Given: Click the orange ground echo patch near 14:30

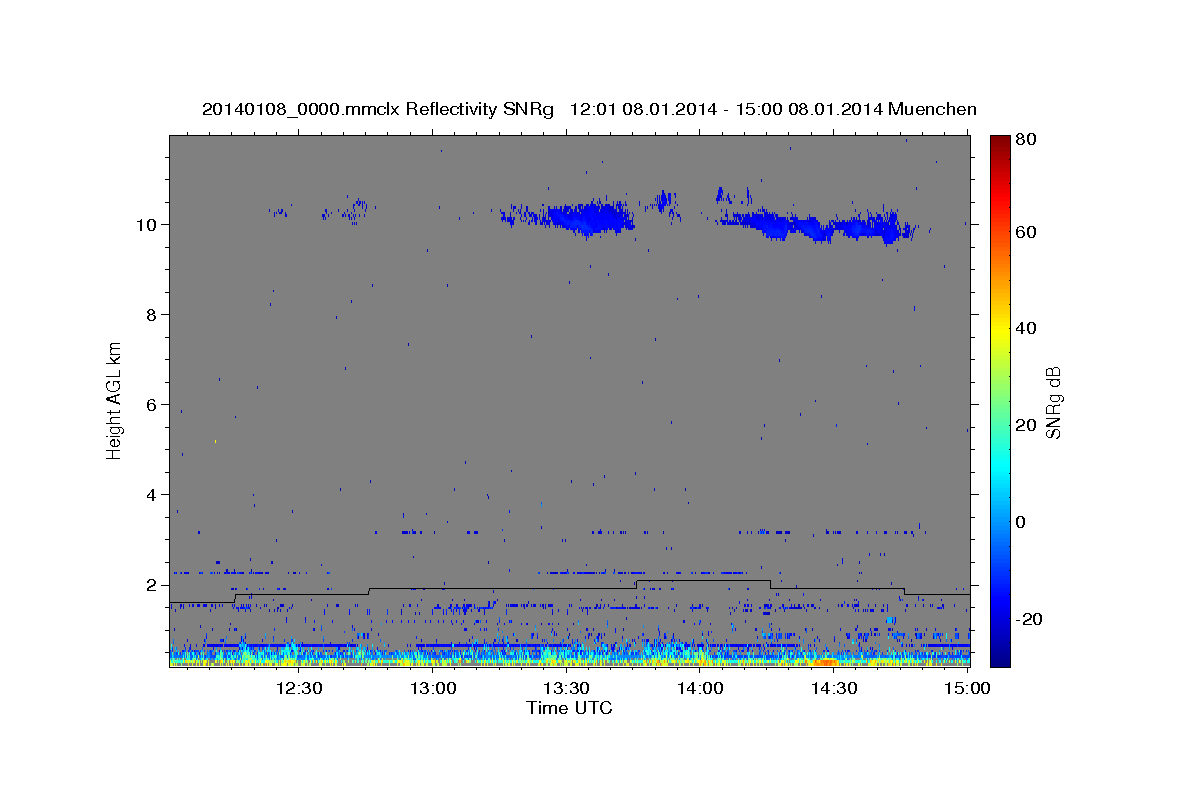Looking at the screenshot, I should [826, 661].
